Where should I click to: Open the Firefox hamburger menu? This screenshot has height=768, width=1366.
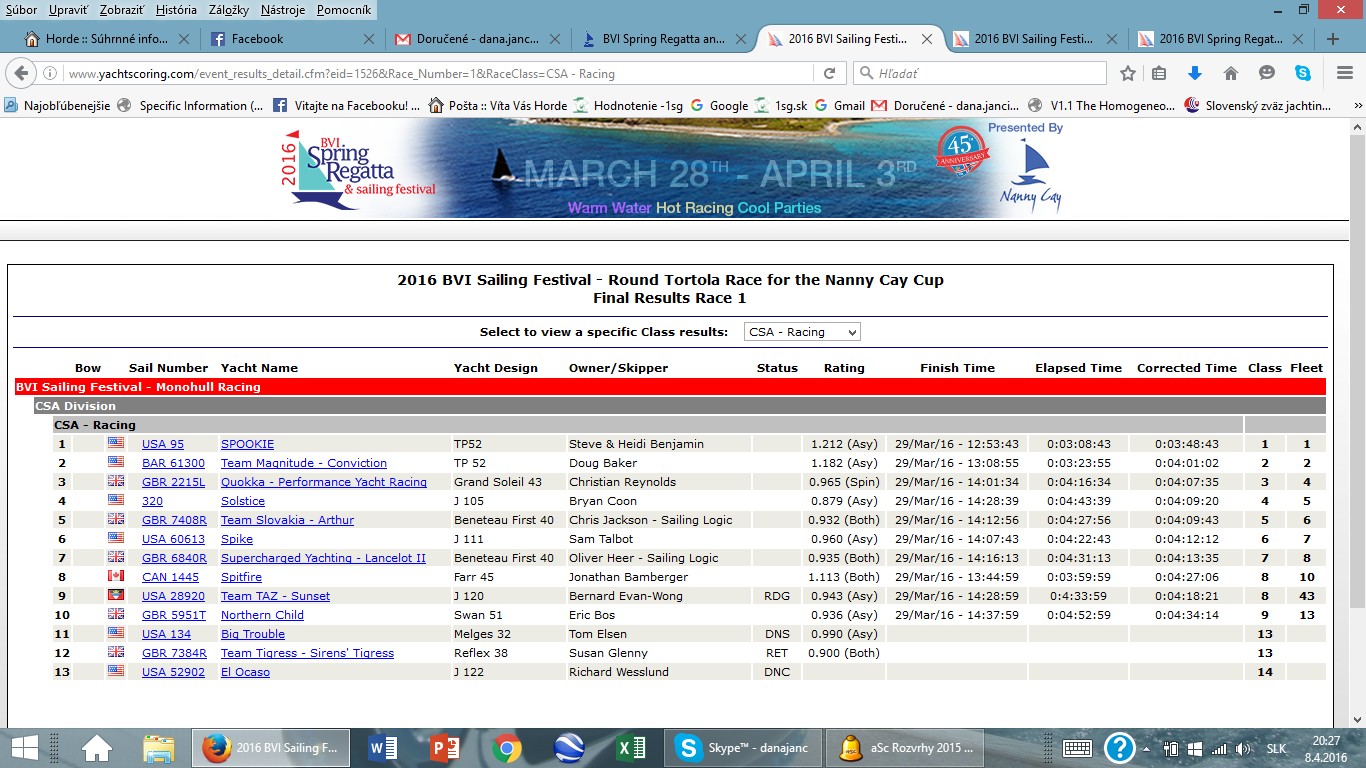[1344, 73]
